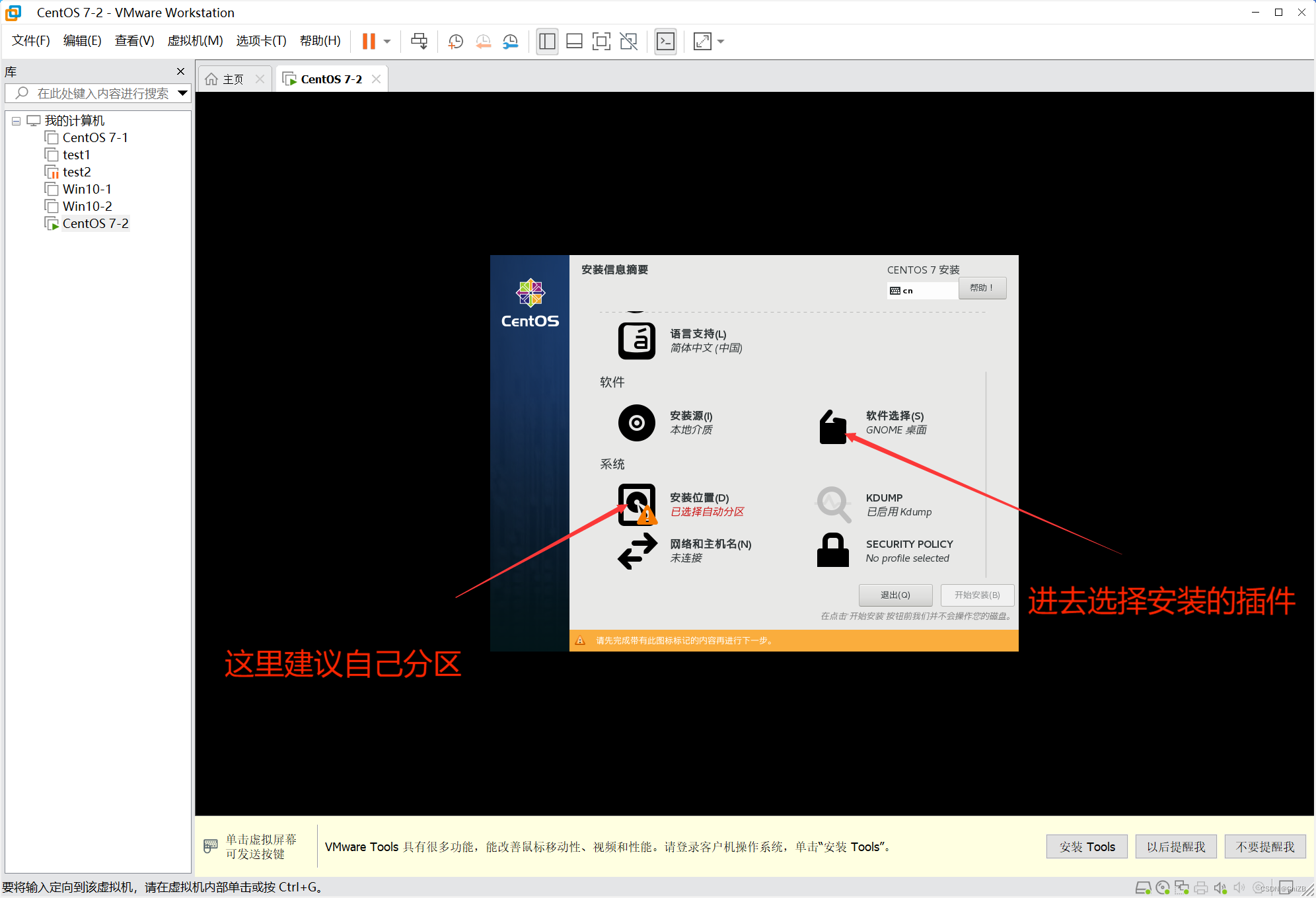Image resolution: width=1316 pixels, height=898 pixels.
Task: Expand the library search dropdown arrow
Action: coord(183,93)
